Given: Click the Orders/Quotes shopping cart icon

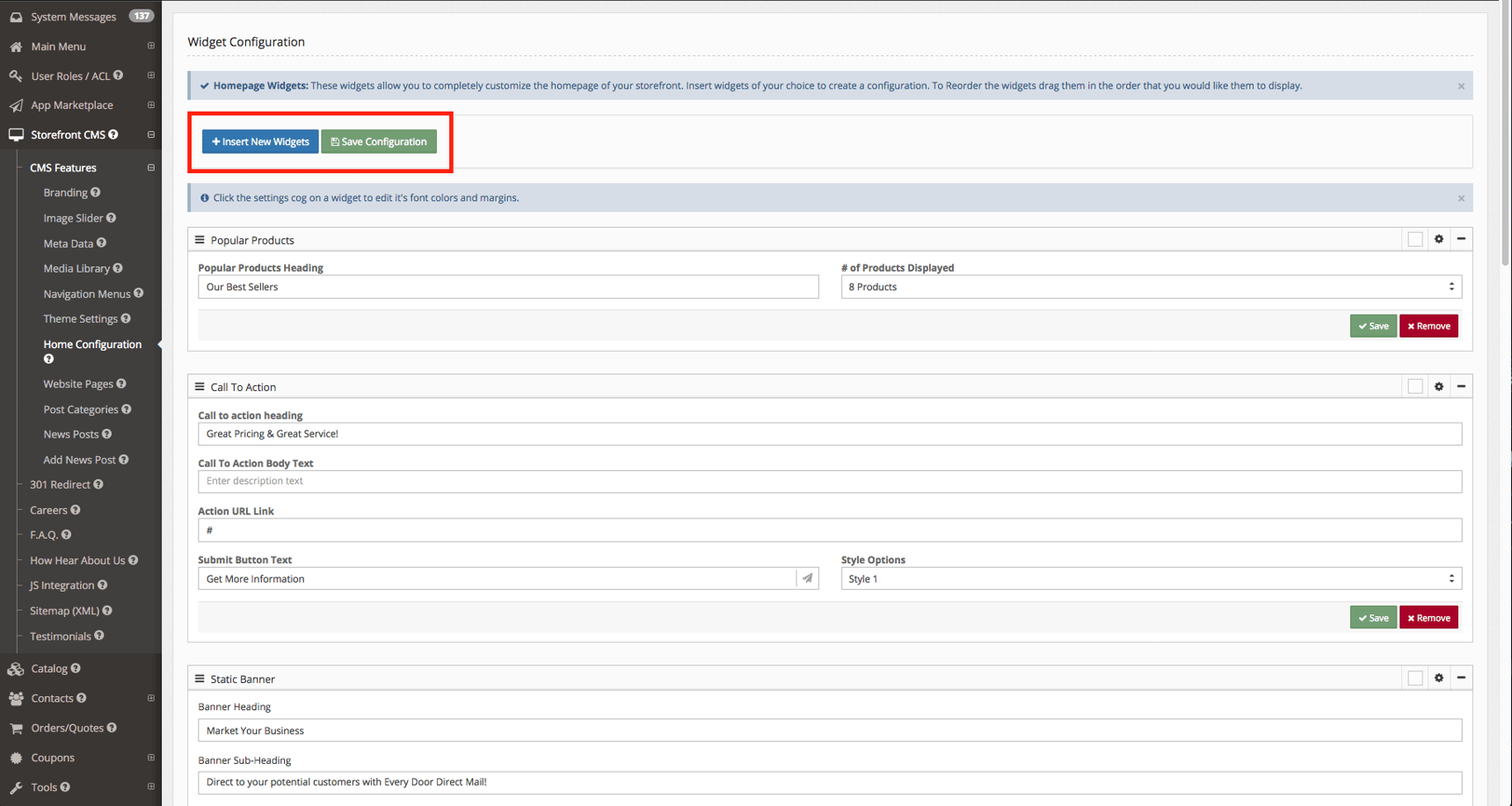Looking at the screenshot, I should tap(16, 728).
